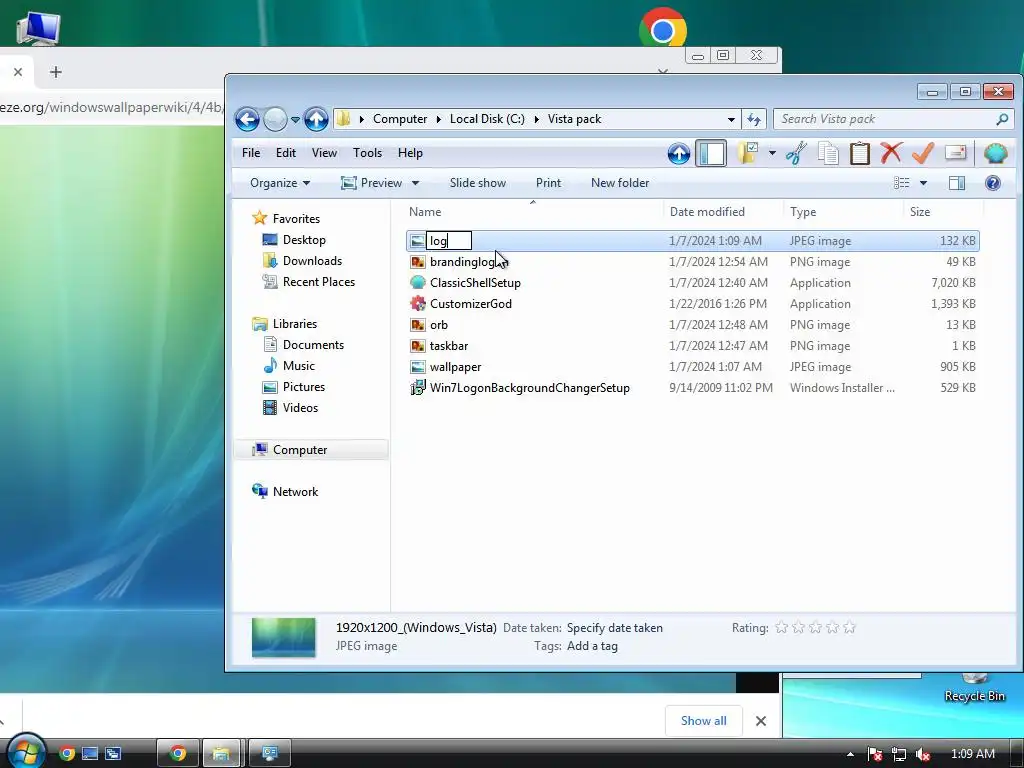
Task: Click the Print command
Action: coord(548,183)
